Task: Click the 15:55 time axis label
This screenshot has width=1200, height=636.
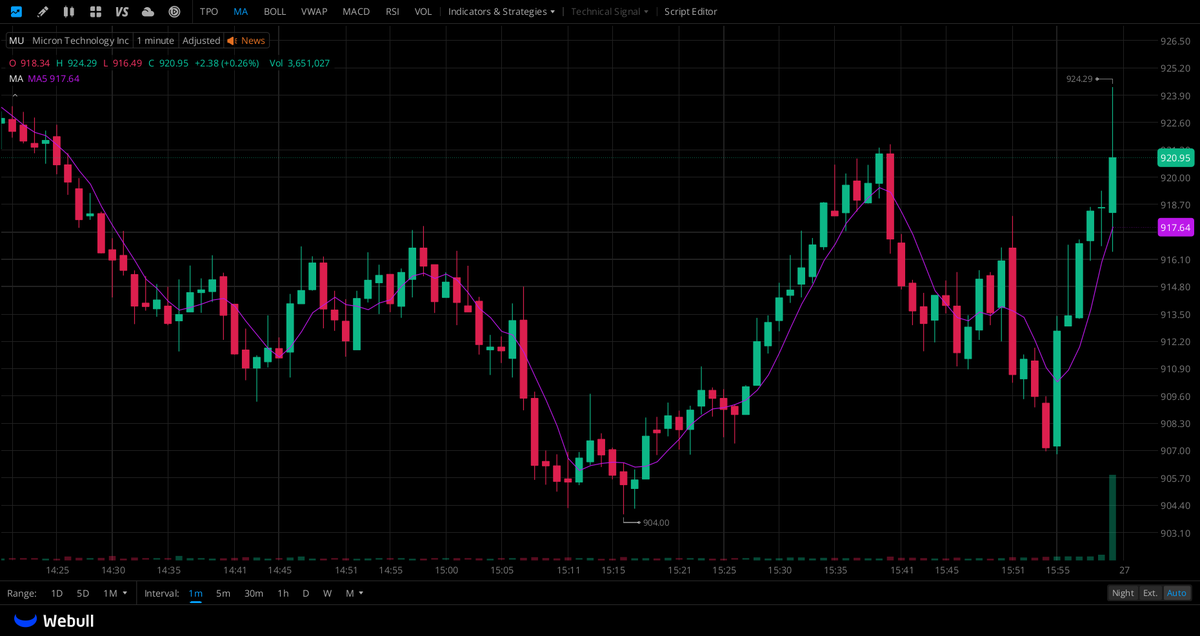Action: 1058,570
